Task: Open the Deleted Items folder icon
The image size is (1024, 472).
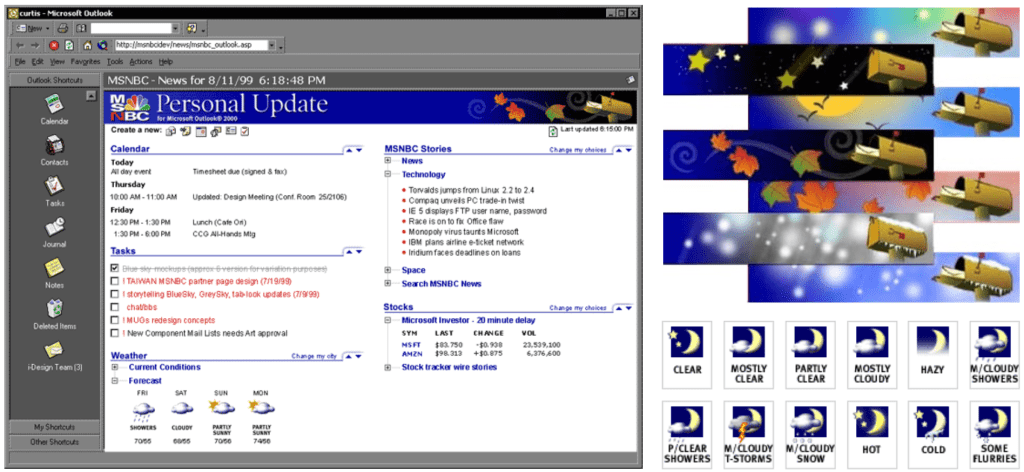Action: point(54,309)
